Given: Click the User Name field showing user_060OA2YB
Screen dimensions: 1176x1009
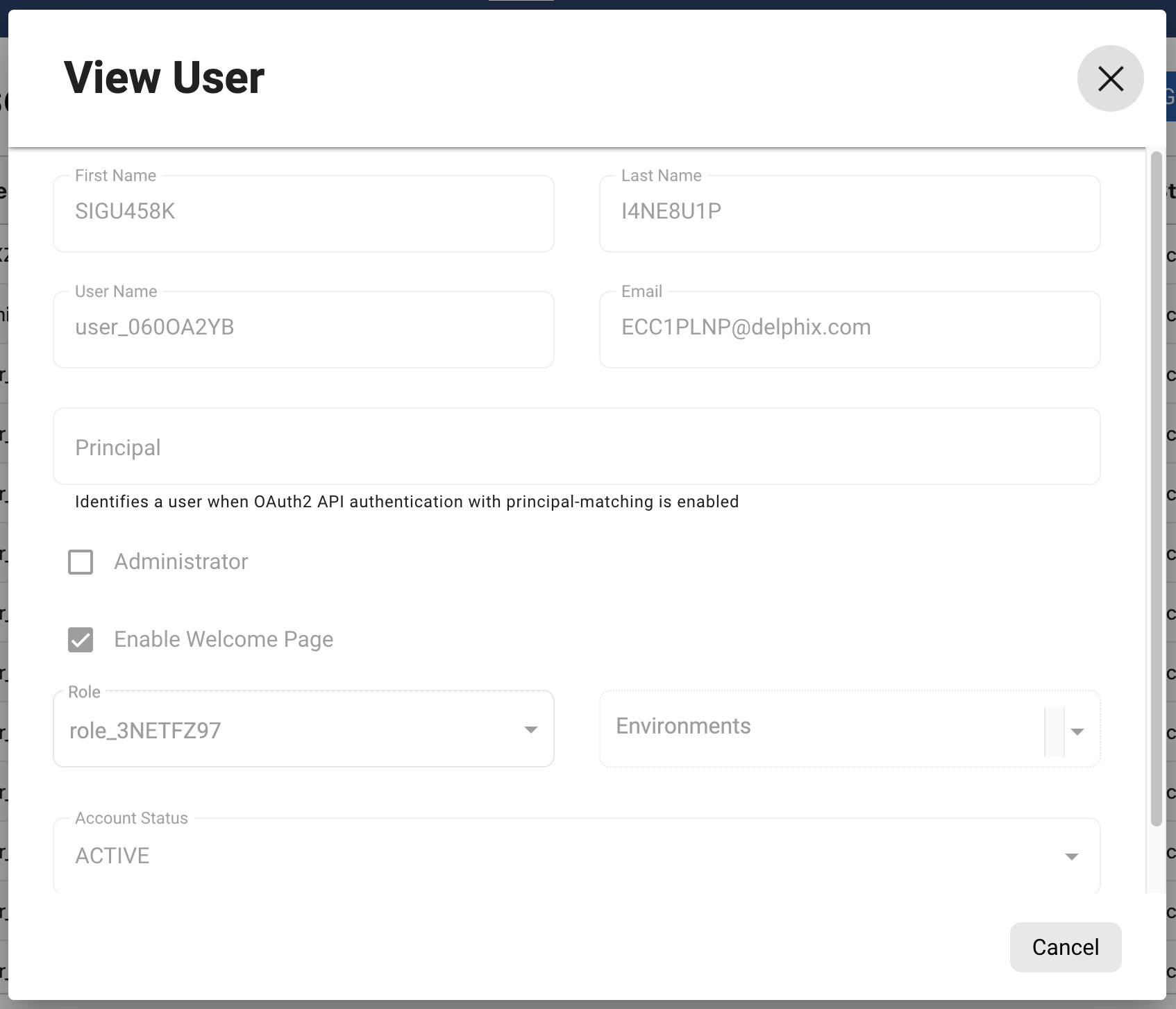Looking at the screenshot, I should 303,328.
